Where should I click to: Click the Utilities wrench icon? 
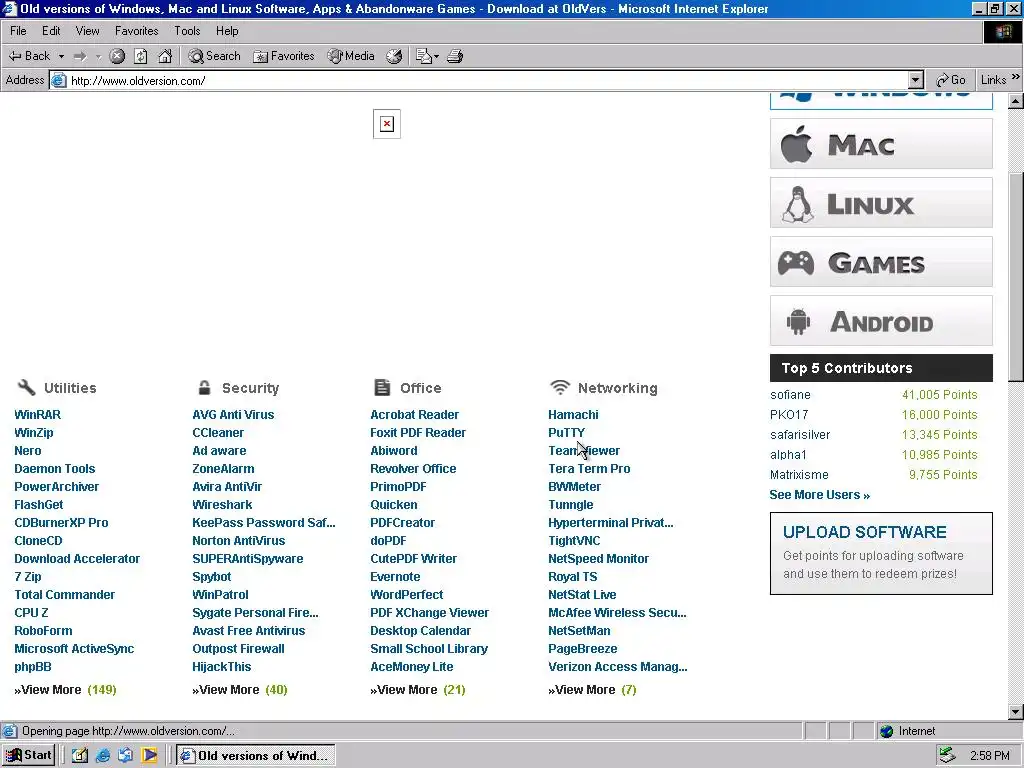click(x=26, y=387)
